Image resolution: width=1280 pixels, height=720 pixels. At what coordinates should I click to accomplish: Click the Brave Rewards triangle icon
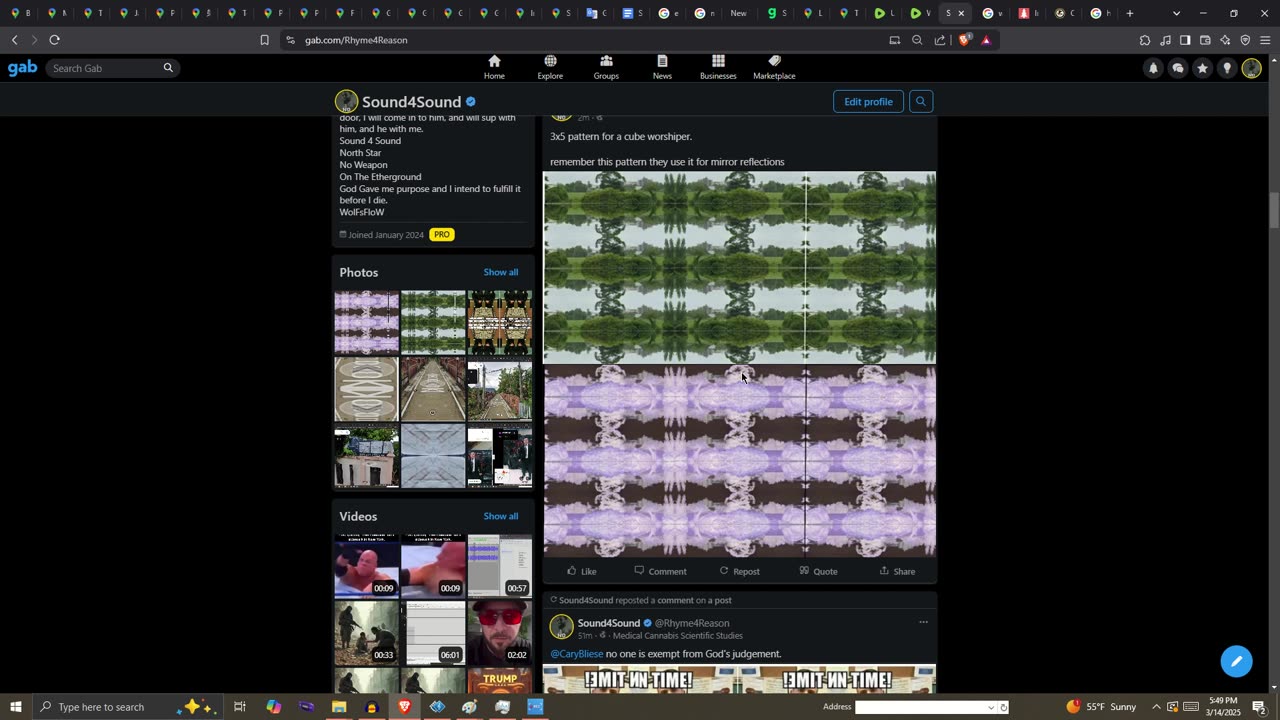coord(986,40)
